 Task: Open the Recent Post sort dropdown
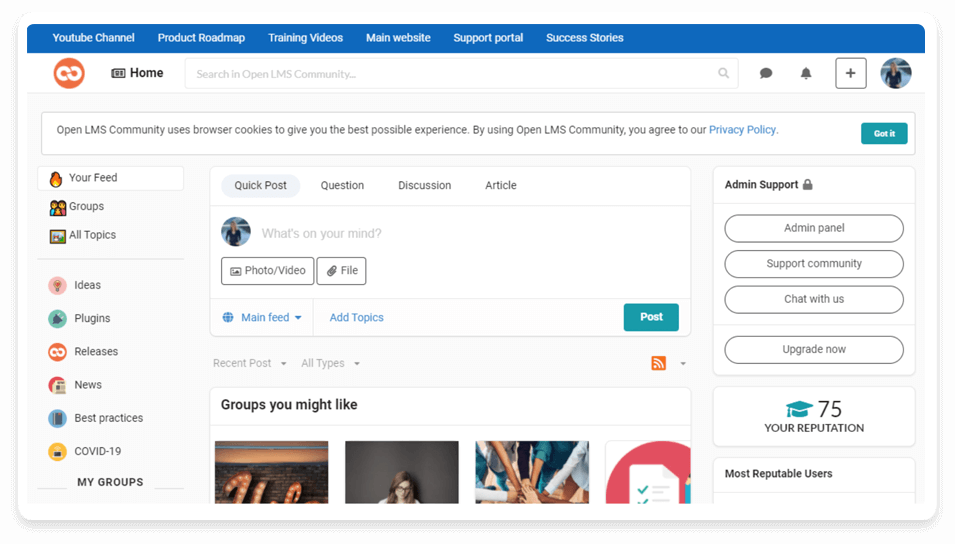[x=249, y=363]
